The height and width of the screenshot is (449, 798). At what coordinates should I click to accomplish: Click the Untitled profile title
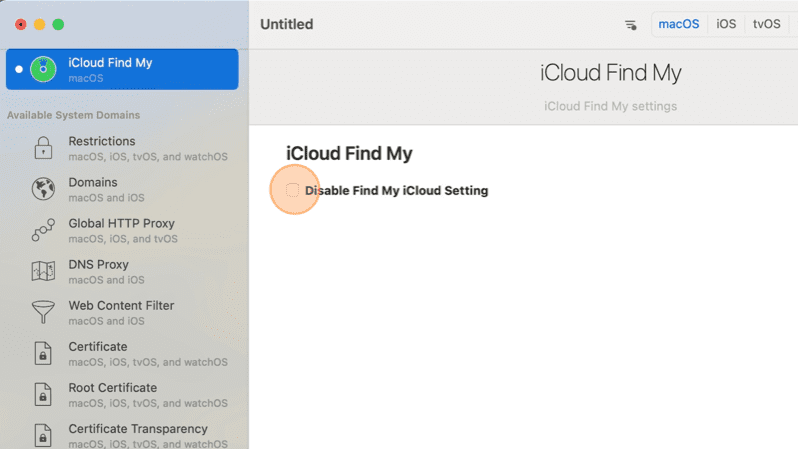[x=287, y=24]
